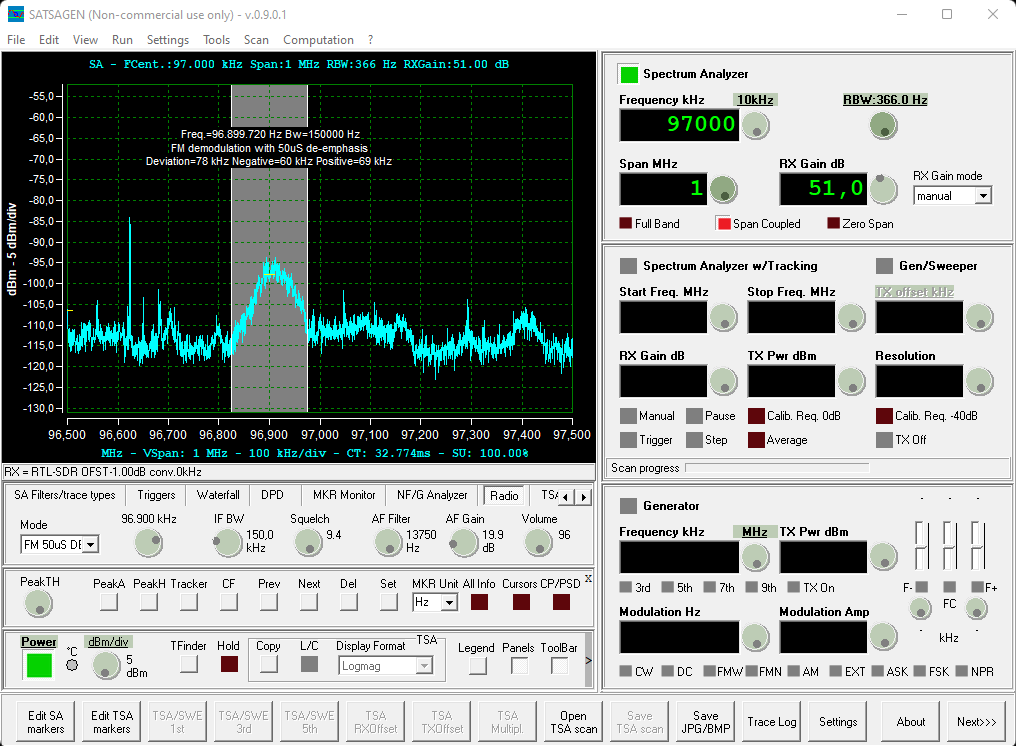Click the RX Gain dB knob in Spectrum Analyzer
This screenshot has height=746, width=1016.
click(883, 189)
